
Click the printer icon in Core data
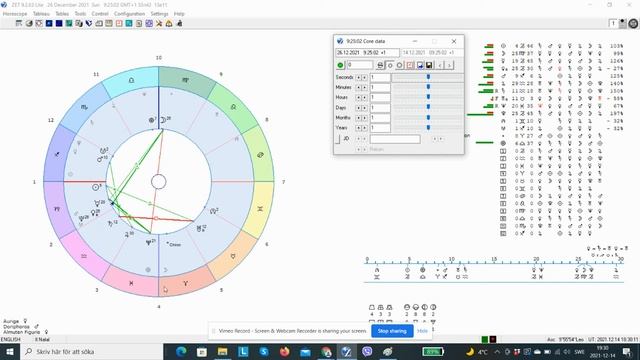[x=380, y=65]
